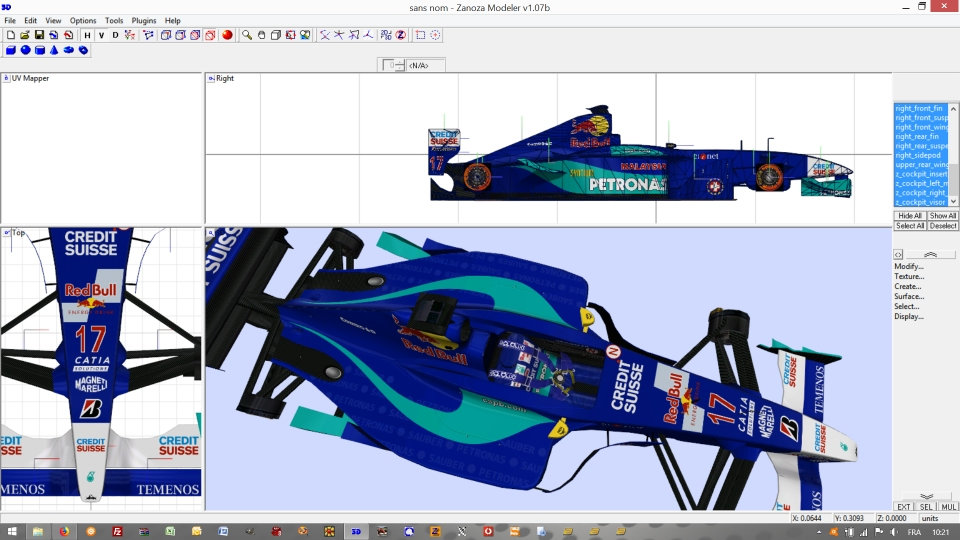Click the red sphere toolbar icon
The image size is (960, 540).
(x=227, y=35)
